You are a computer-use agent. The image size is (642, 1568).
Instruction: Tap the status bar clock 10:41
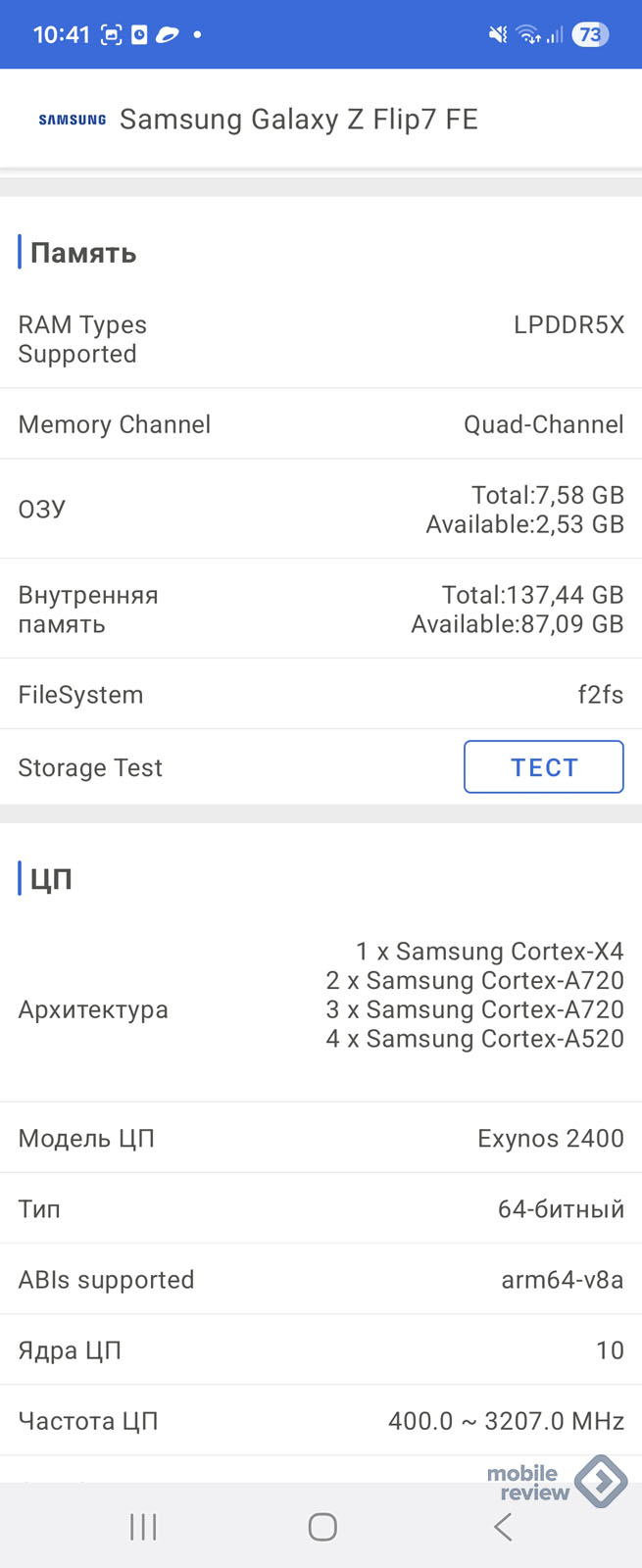pyautogui.click(x=61, y=35)
